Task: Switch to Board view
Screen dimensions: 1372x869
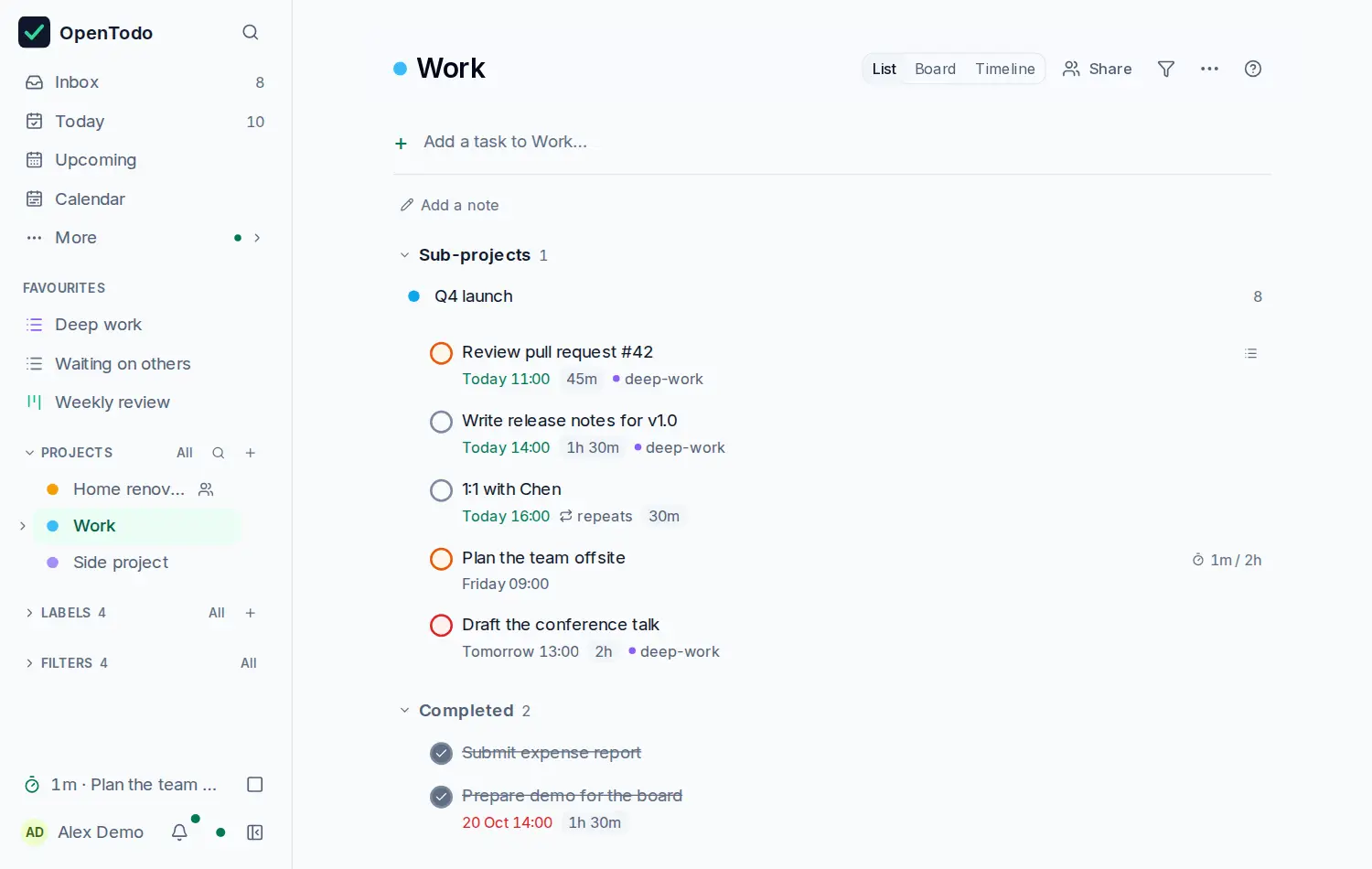Action: tap(935, 69)
